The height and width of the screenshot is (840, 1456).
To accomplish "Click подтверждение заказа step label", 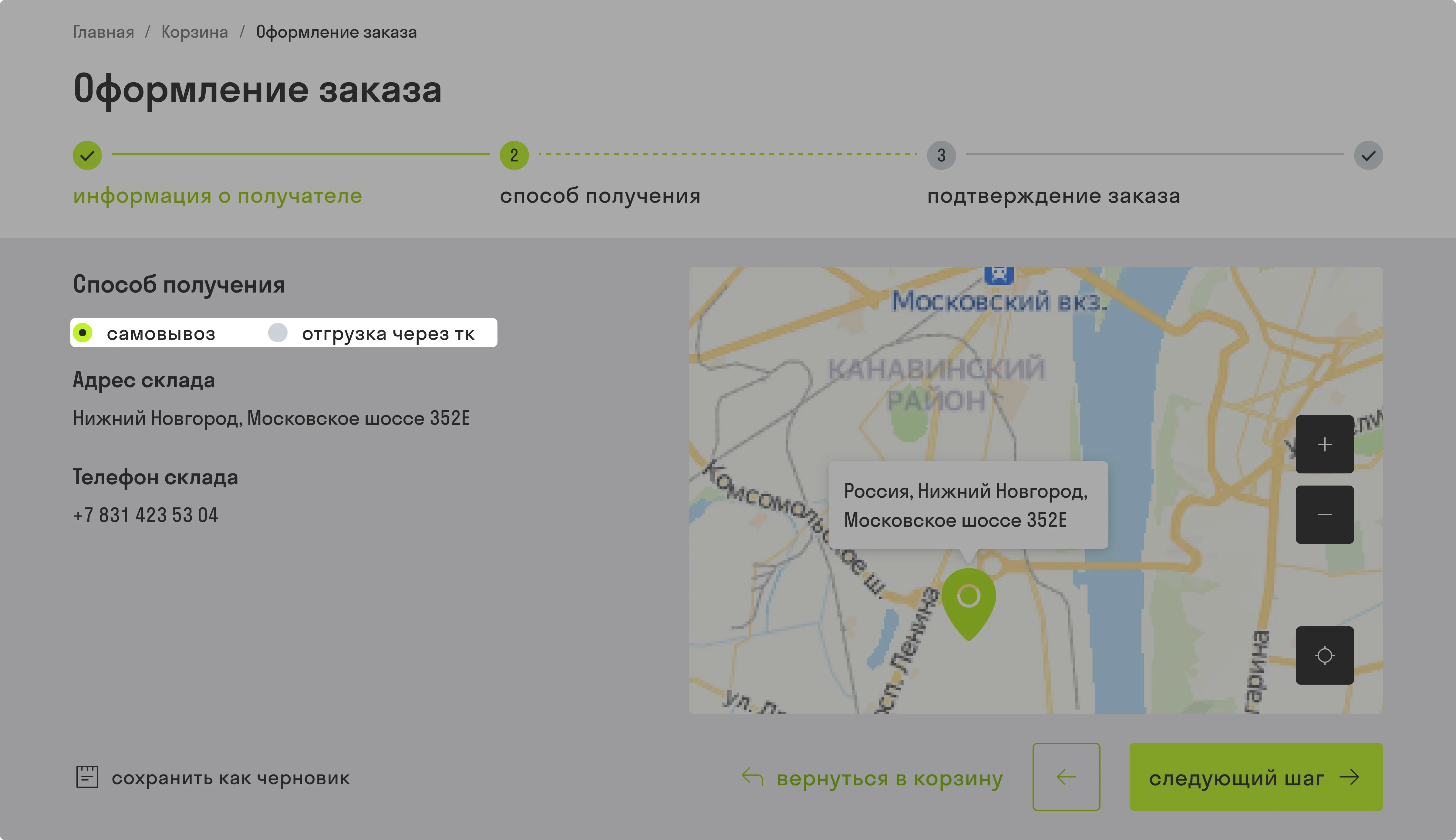I will [x=1053, y=196].
